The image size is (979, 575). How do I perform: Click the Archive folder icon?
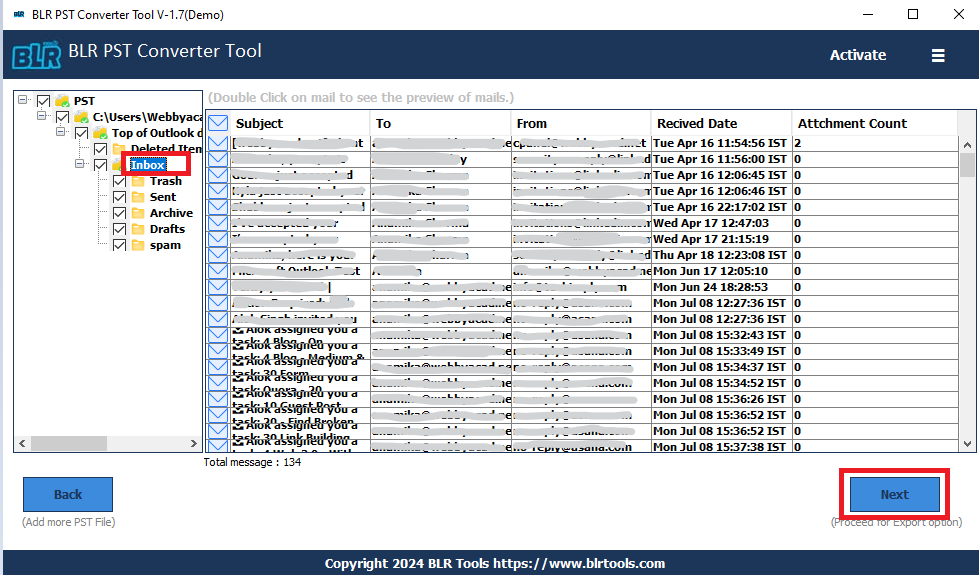136,213
